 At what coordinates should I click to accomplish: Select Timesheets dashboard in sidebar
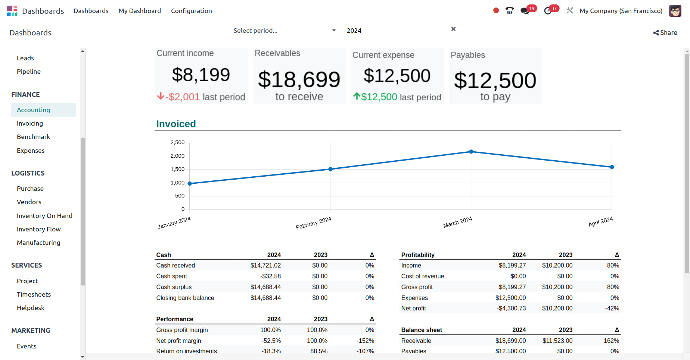[34, 294]
